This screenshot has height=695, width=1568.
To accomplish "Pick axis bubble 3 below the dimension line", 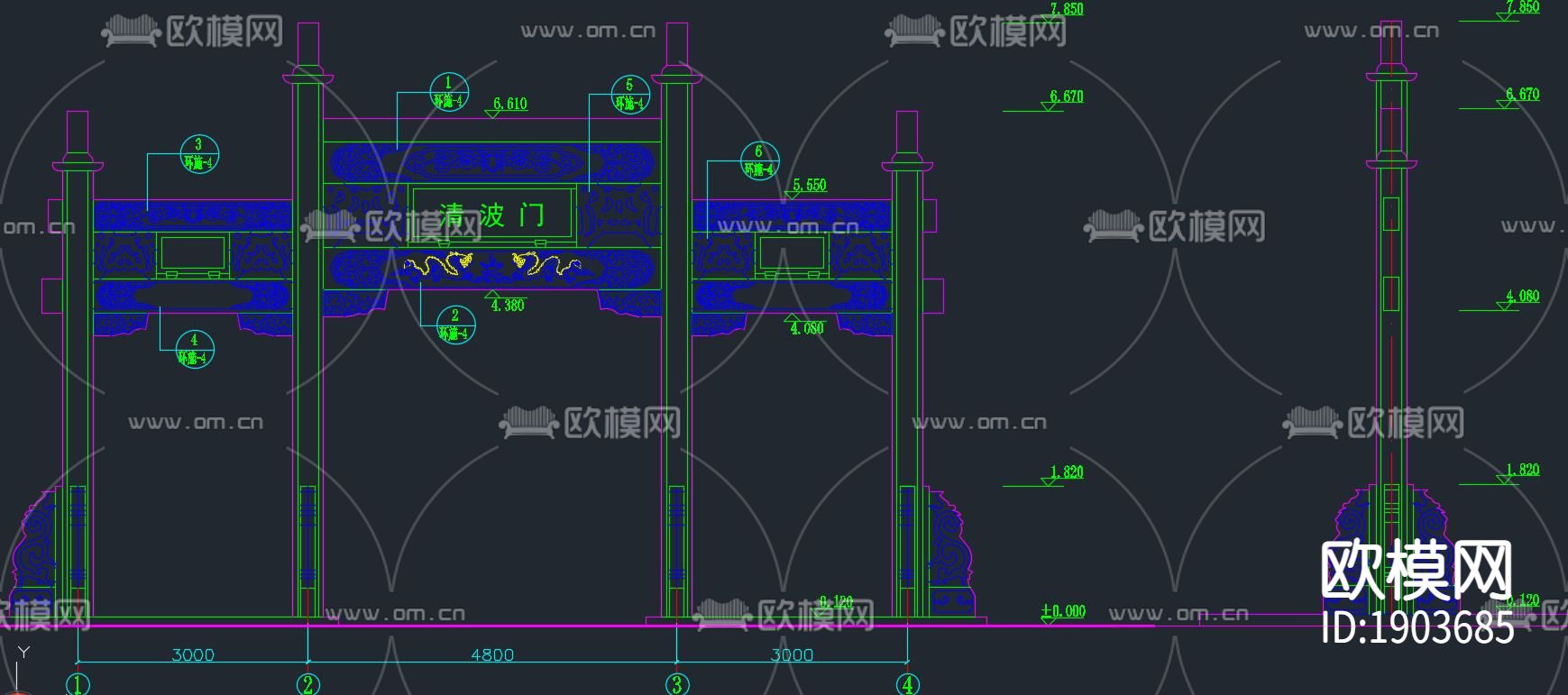I will point(677,684).
